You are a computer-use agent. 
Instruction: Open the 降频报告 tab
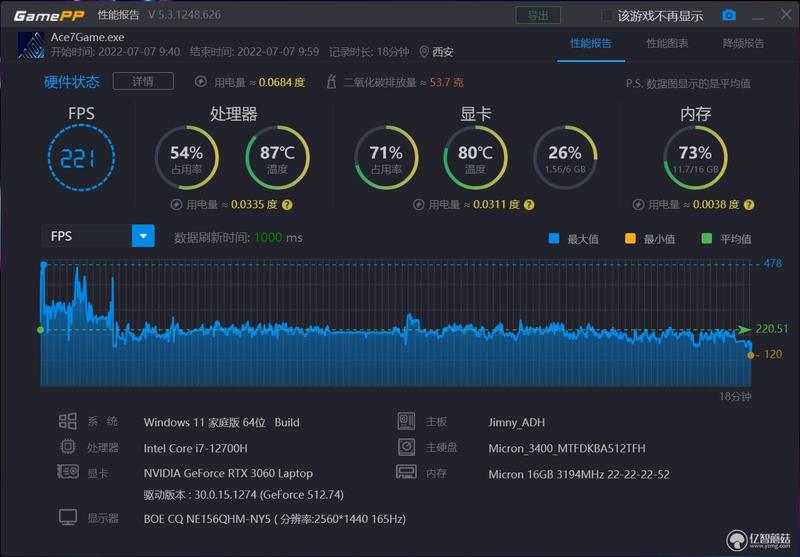click(743, 43)
